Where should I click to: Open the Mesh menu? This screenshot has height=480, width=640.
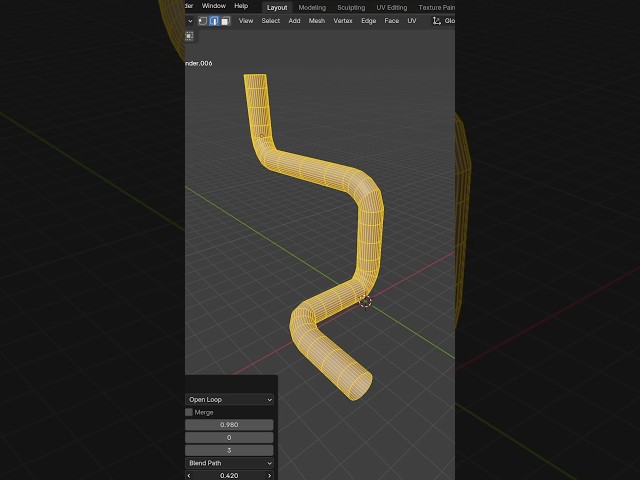(x=317, y=21)
